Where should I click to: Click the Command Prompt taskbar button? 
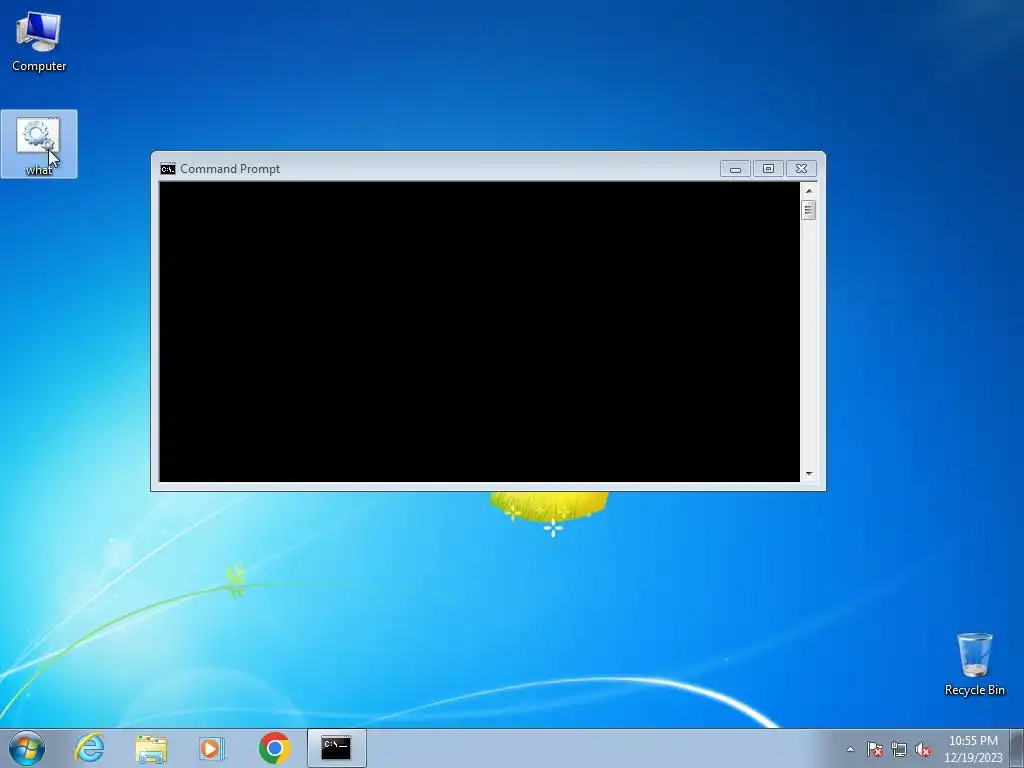(x=336, y=748)
